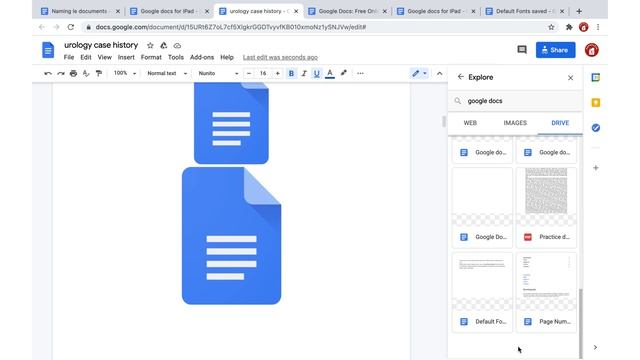Check the cloud save status icon
This screenshot has width=640, height=360.
(177, 46)
